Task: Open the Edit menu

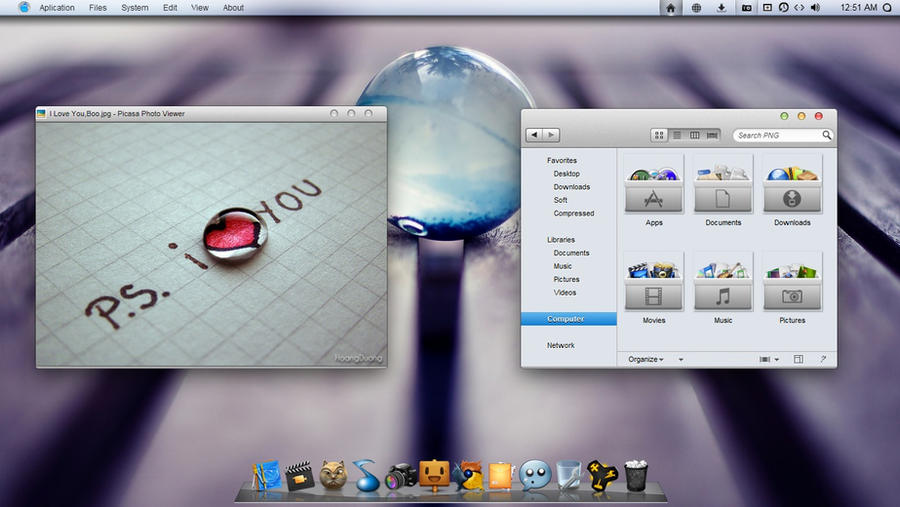Action: click(x=170, y=8)
